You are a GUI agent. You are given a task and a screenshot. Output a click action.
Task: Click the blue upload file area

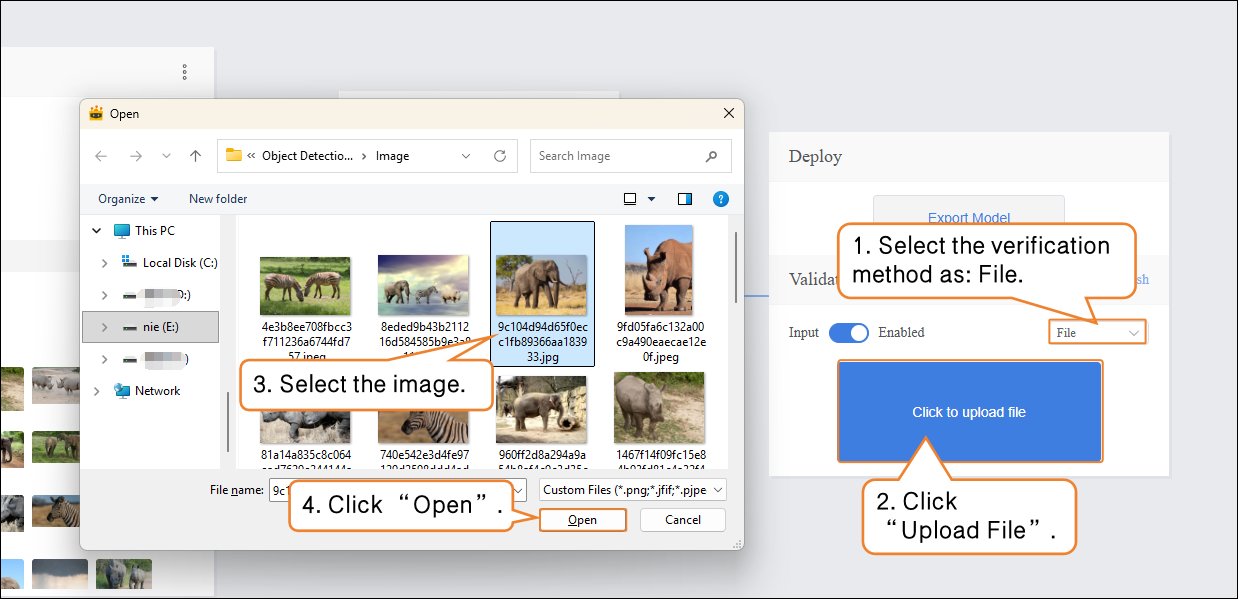click(968, 412)
